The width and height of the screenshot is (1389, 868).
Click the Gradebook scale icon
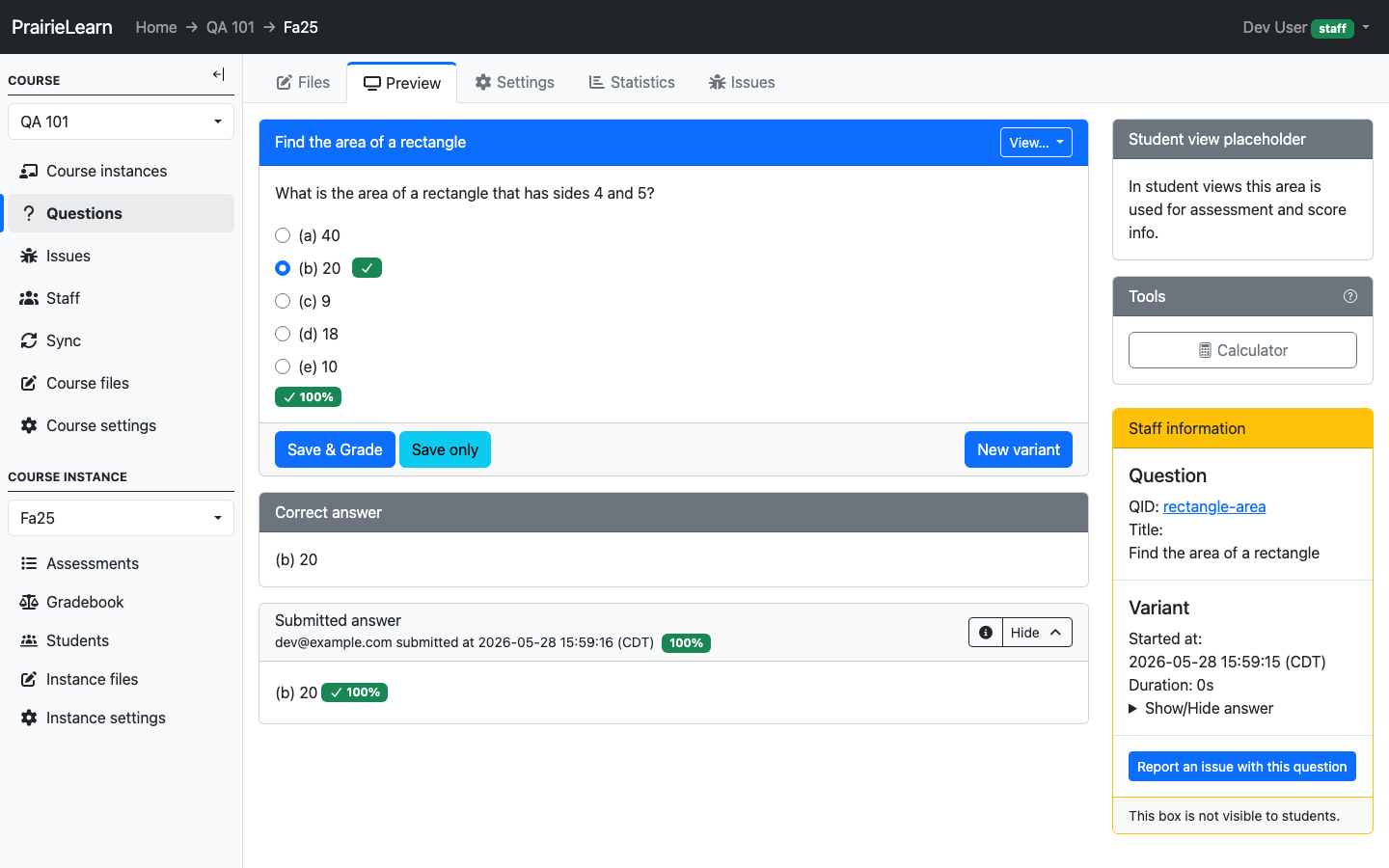pyautogui.click(x=29, y=602)
